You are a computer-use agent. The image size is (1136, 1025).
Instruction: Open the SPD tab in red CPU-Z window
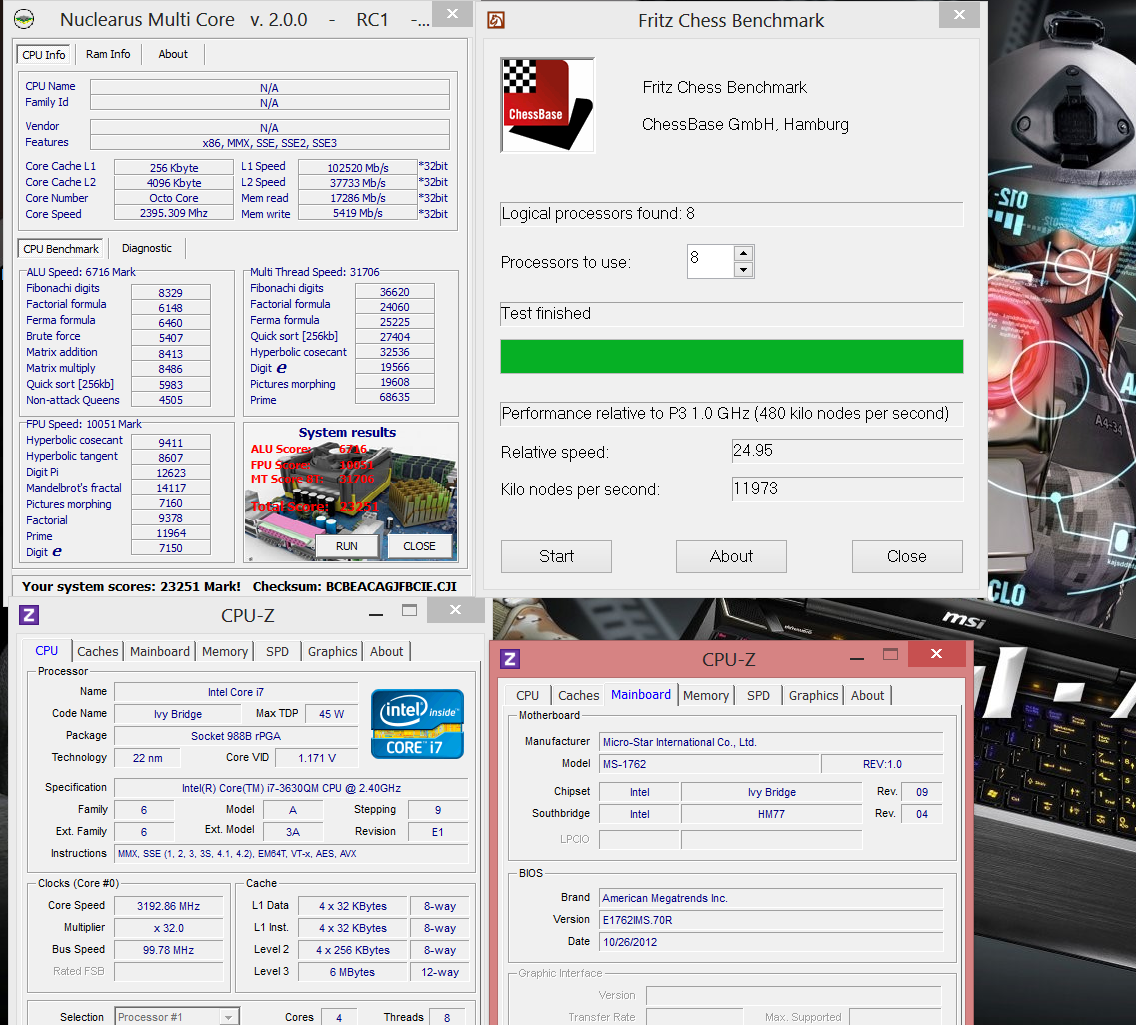[759, 695]
